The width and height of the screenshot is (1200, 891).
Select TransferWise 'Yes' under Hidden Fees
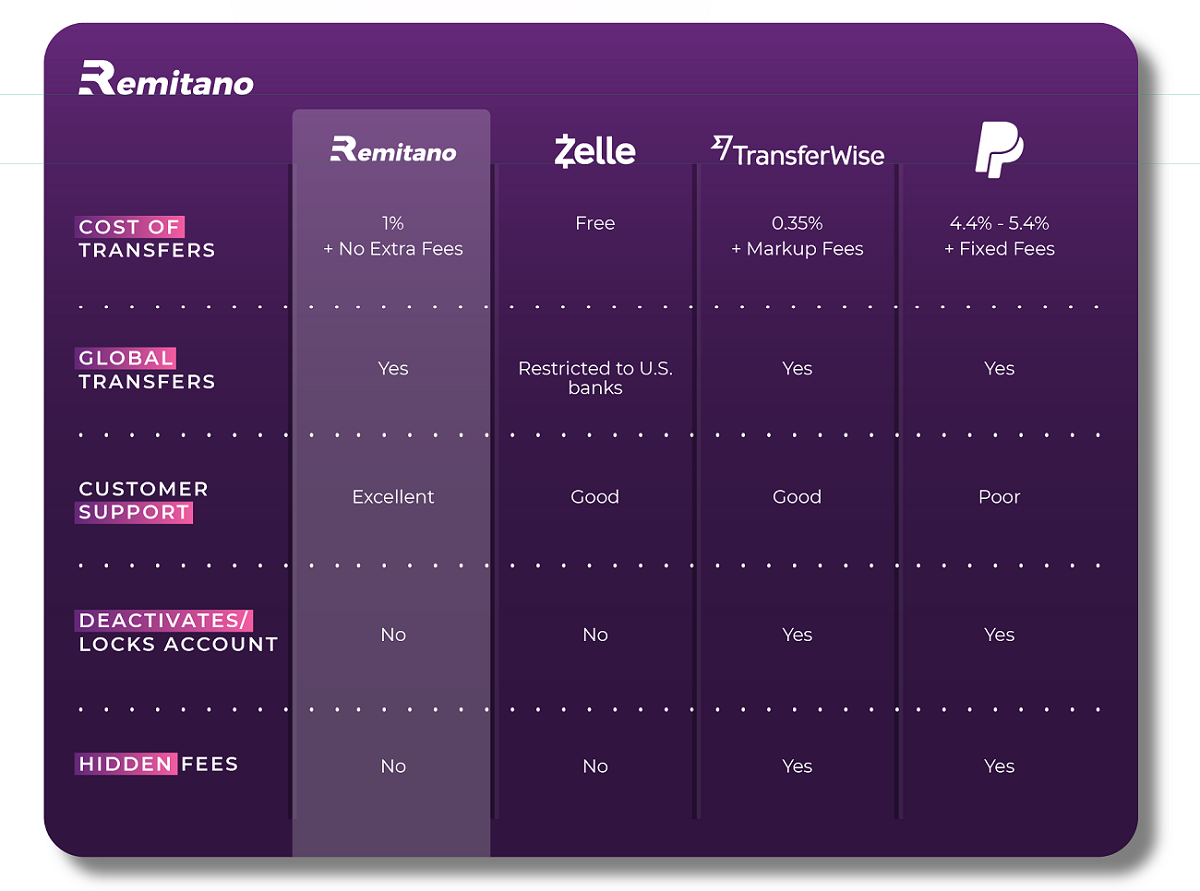(x=797, y=766)
